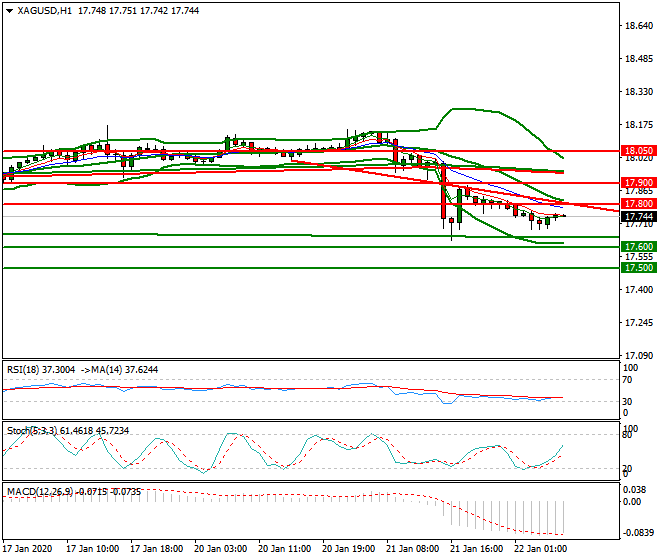Click the red 17.900 price level tag
The image size is (660, 560).
click(x=639, y=183)
